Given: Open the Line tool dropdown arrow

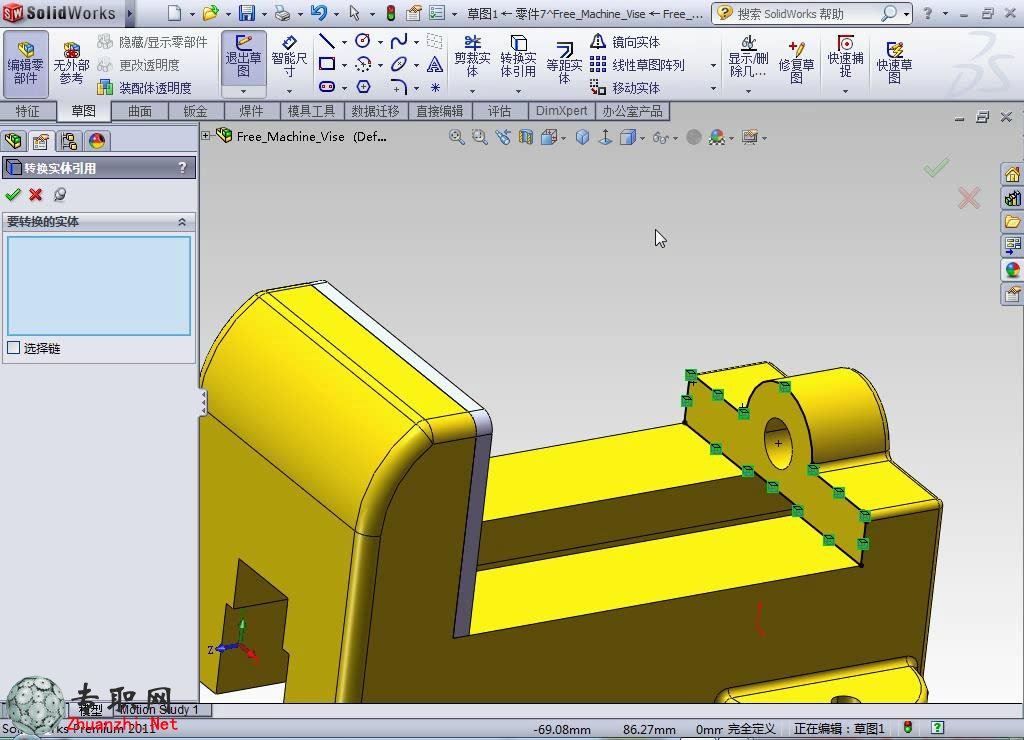Looking at the screenshot, I should [x=344, y=42].
